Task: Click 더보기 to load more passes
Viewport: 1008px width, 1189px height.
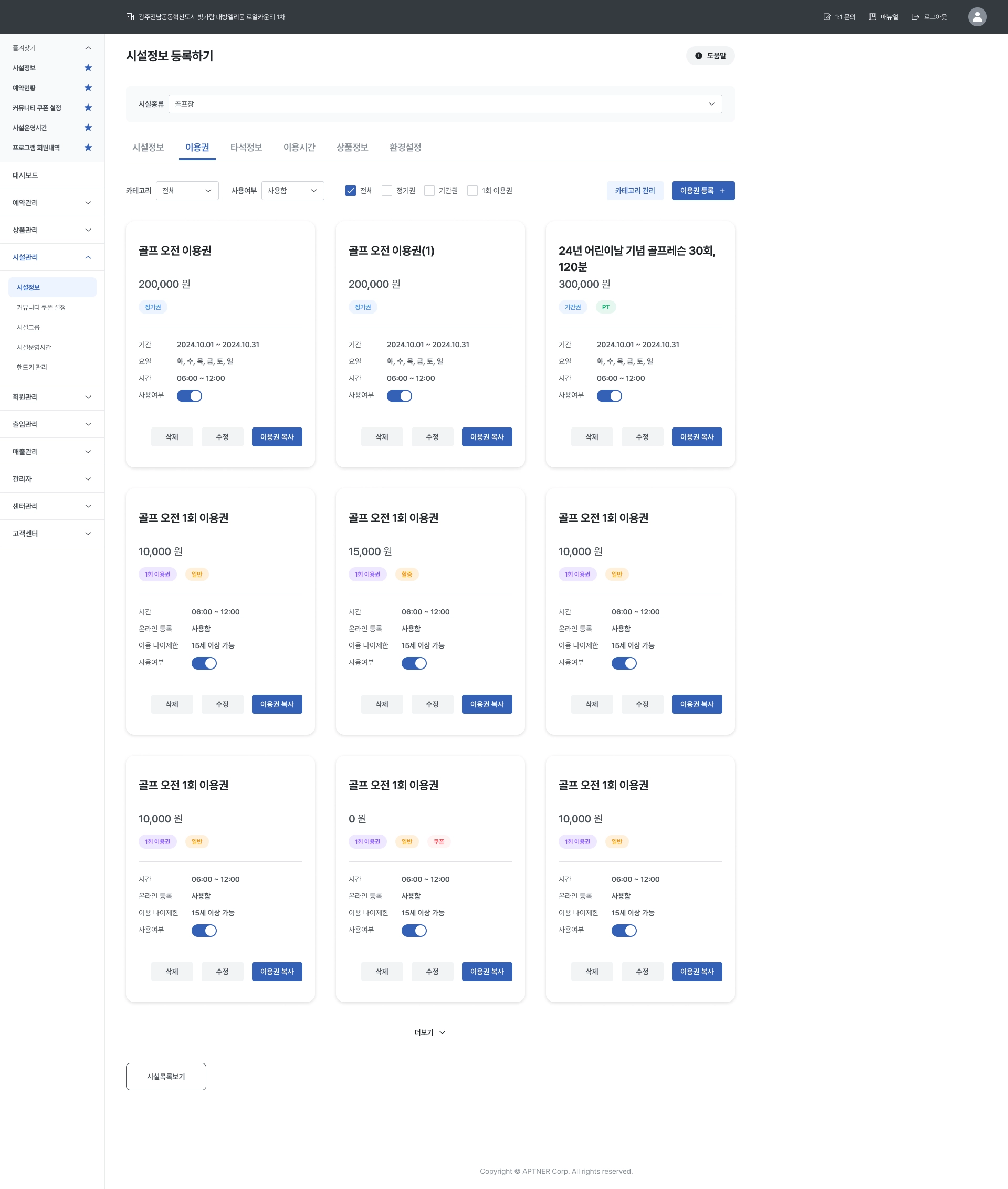Action: pos(429,1032)
